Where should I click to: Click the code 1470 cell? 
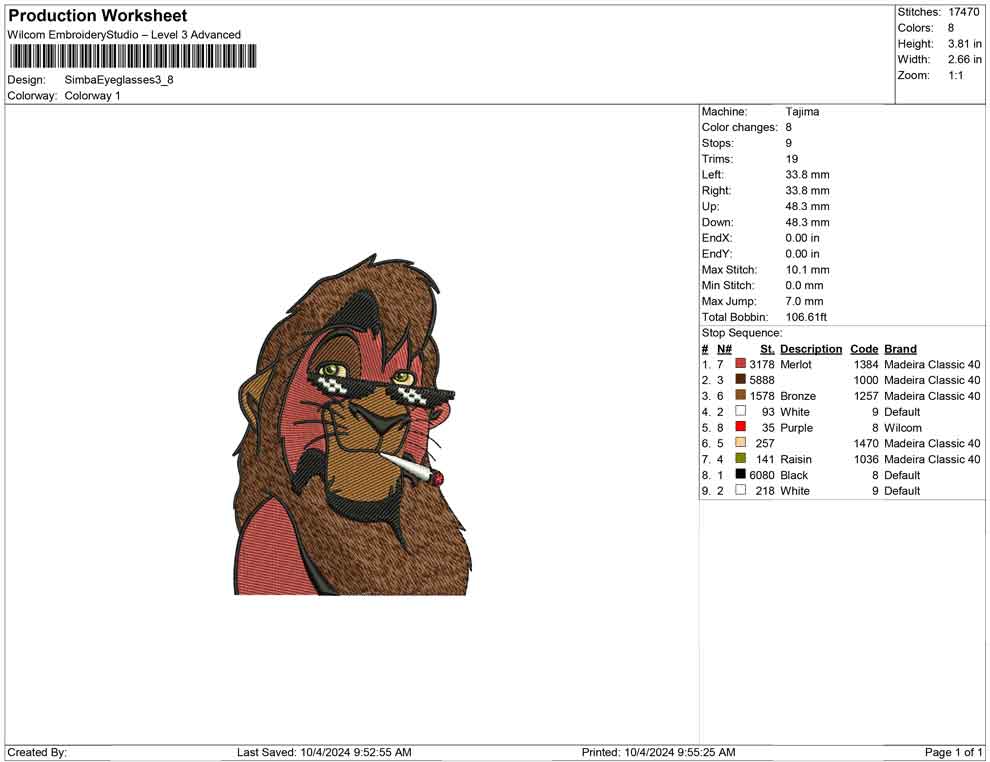tap(866, 443)
